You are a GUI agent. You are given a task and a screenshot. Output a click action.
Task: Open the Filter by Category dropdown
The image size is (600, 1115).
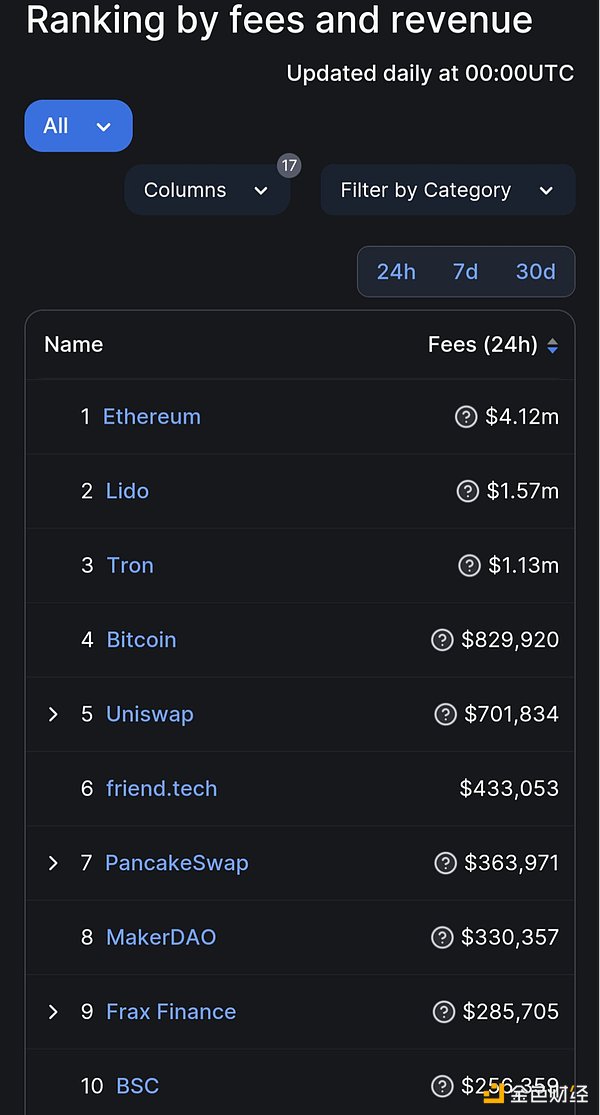[x=447, y=190]
